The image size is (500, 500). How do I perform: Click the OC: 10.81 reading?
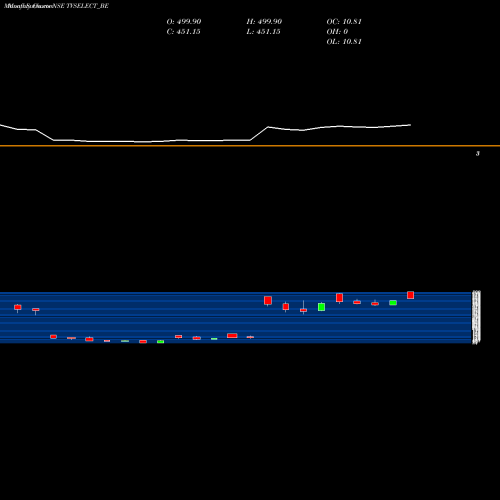344,22
